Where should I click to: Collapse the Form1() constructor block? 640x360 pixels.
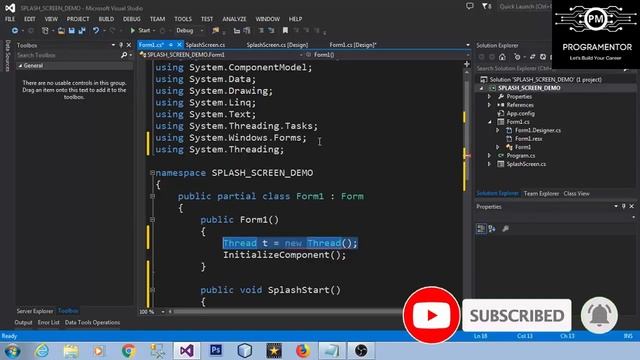[152, 220]
